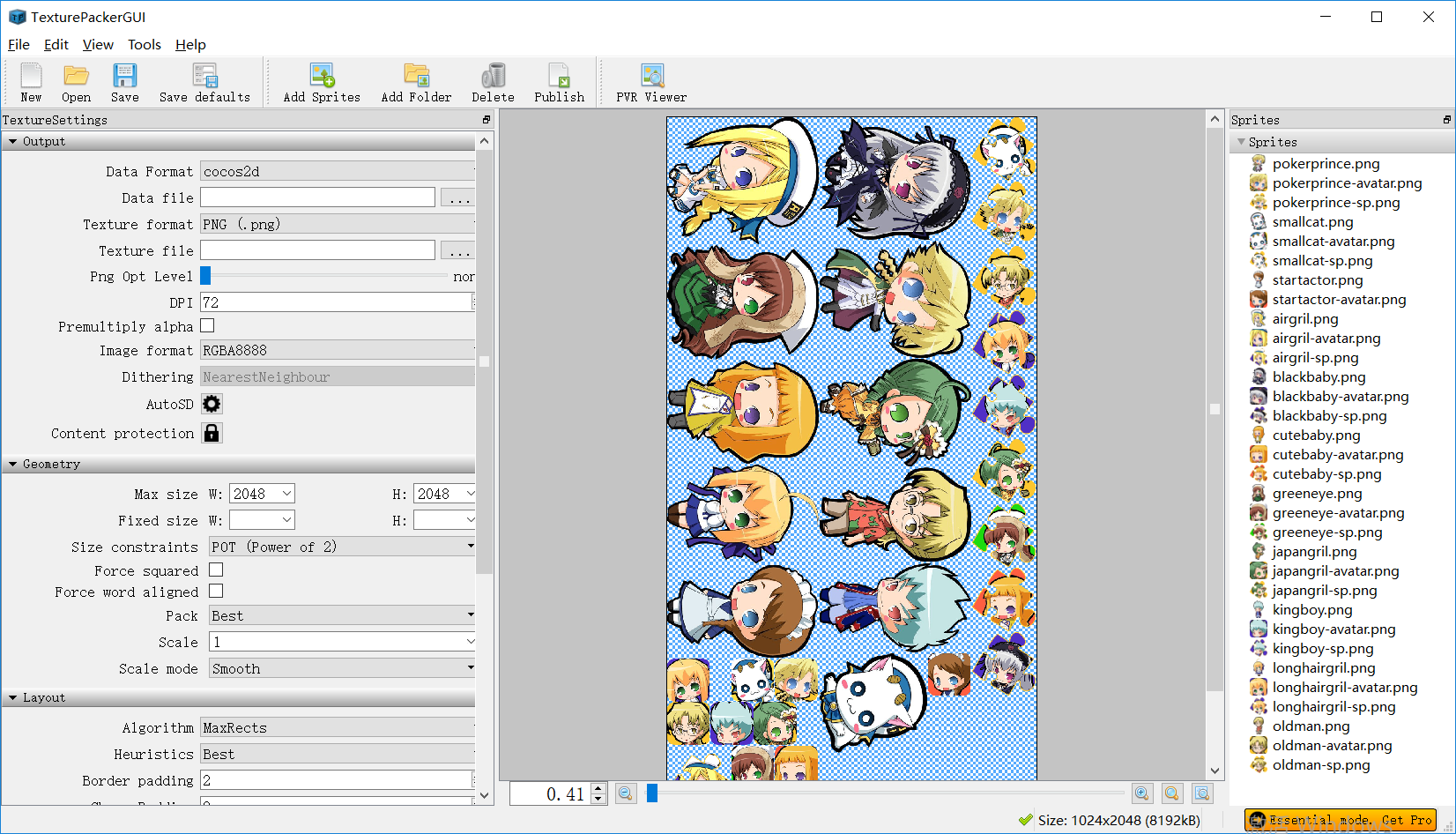Viewport: 1456px width, 834px height.
Task: Open the View menu
Action: point(98,44)
